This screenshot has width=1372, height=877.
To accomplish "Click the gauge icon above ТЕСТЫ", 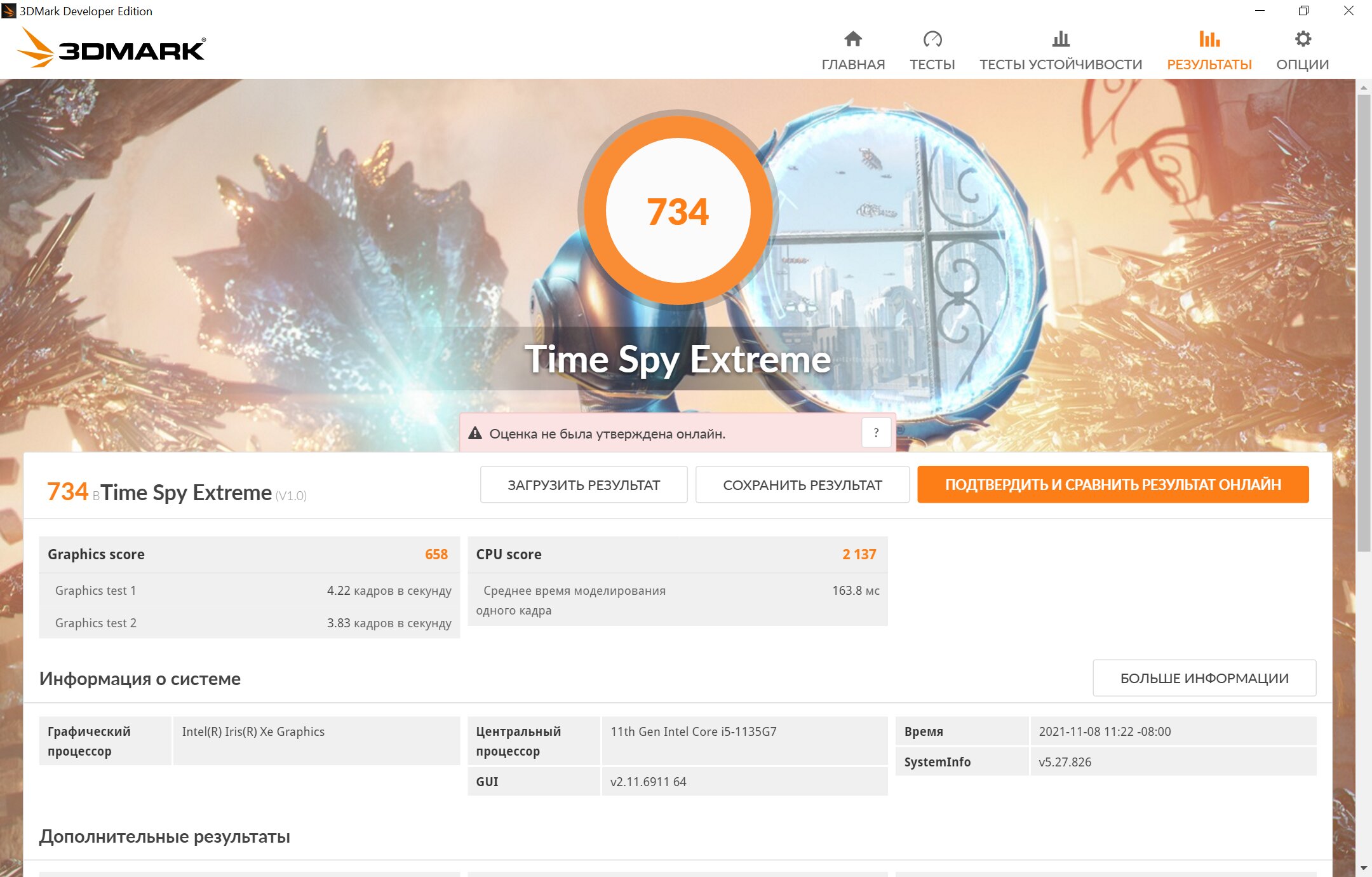I will coord(932,39).
